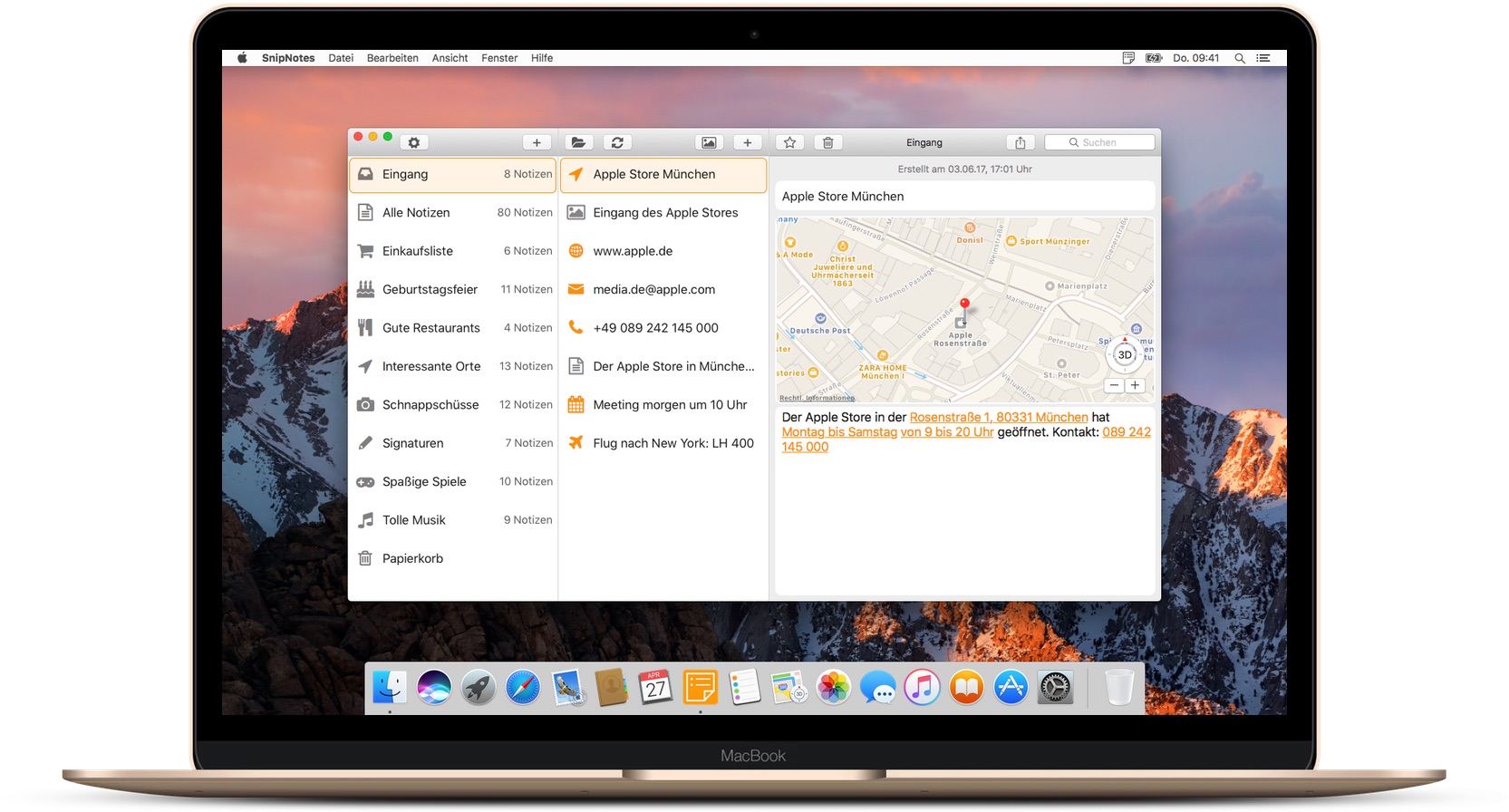Viewport: 1509px width, 812px height.
Task: Mark note as favorite with star icon
Action: pyautogui.click(x=789, y=142)
